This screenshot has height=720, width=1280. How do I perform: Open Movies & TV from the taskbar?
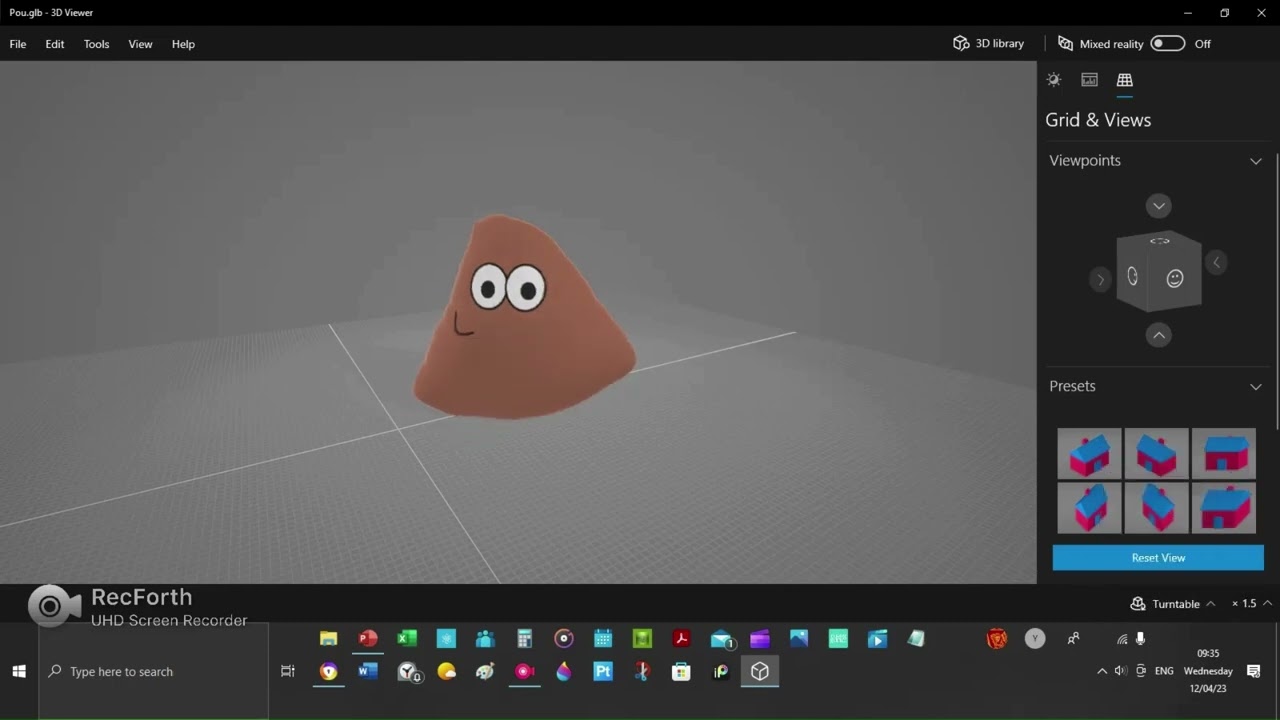click(x=877, y=639)
